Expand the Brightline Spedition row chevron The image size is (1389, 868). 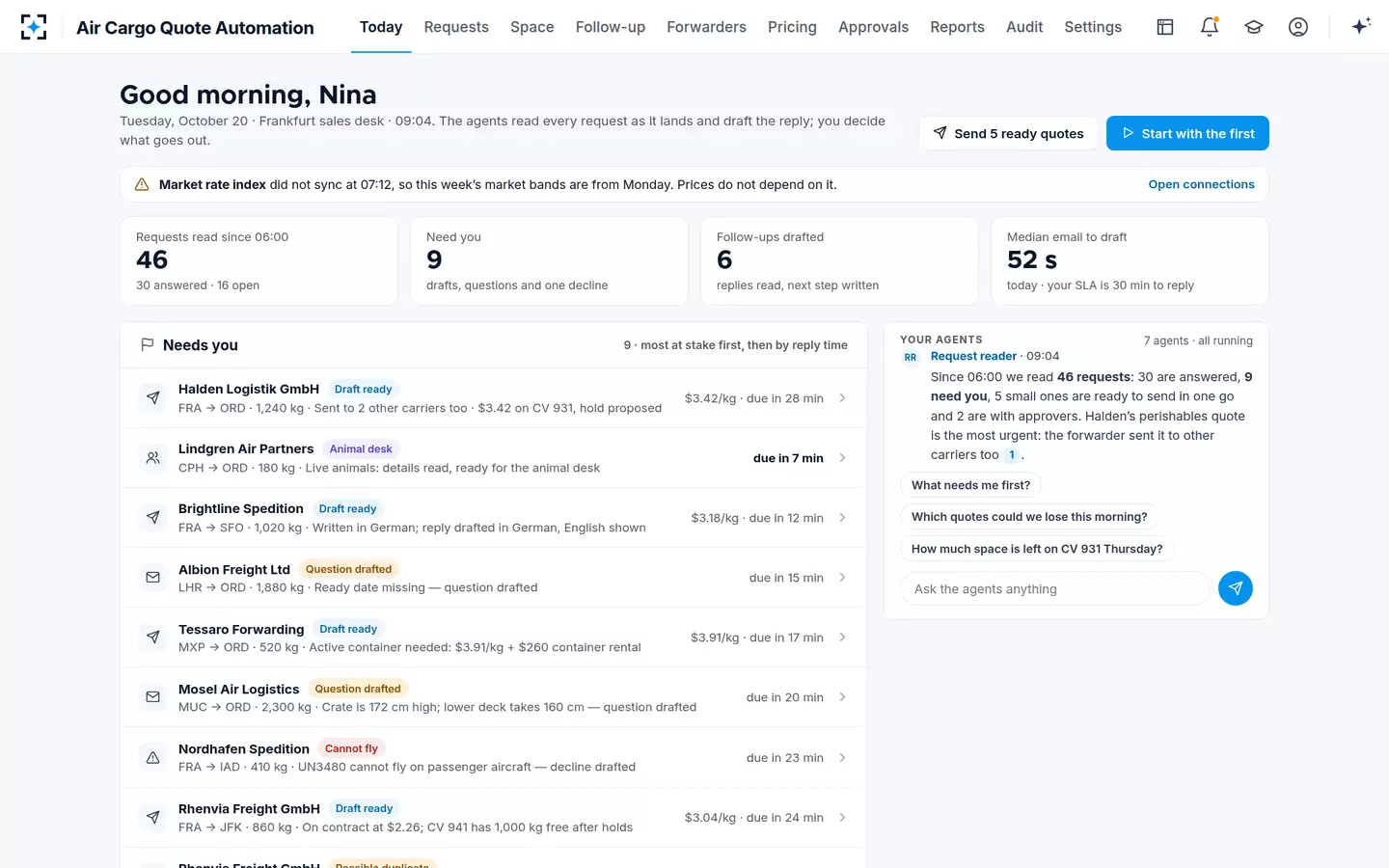click(842, 518)
